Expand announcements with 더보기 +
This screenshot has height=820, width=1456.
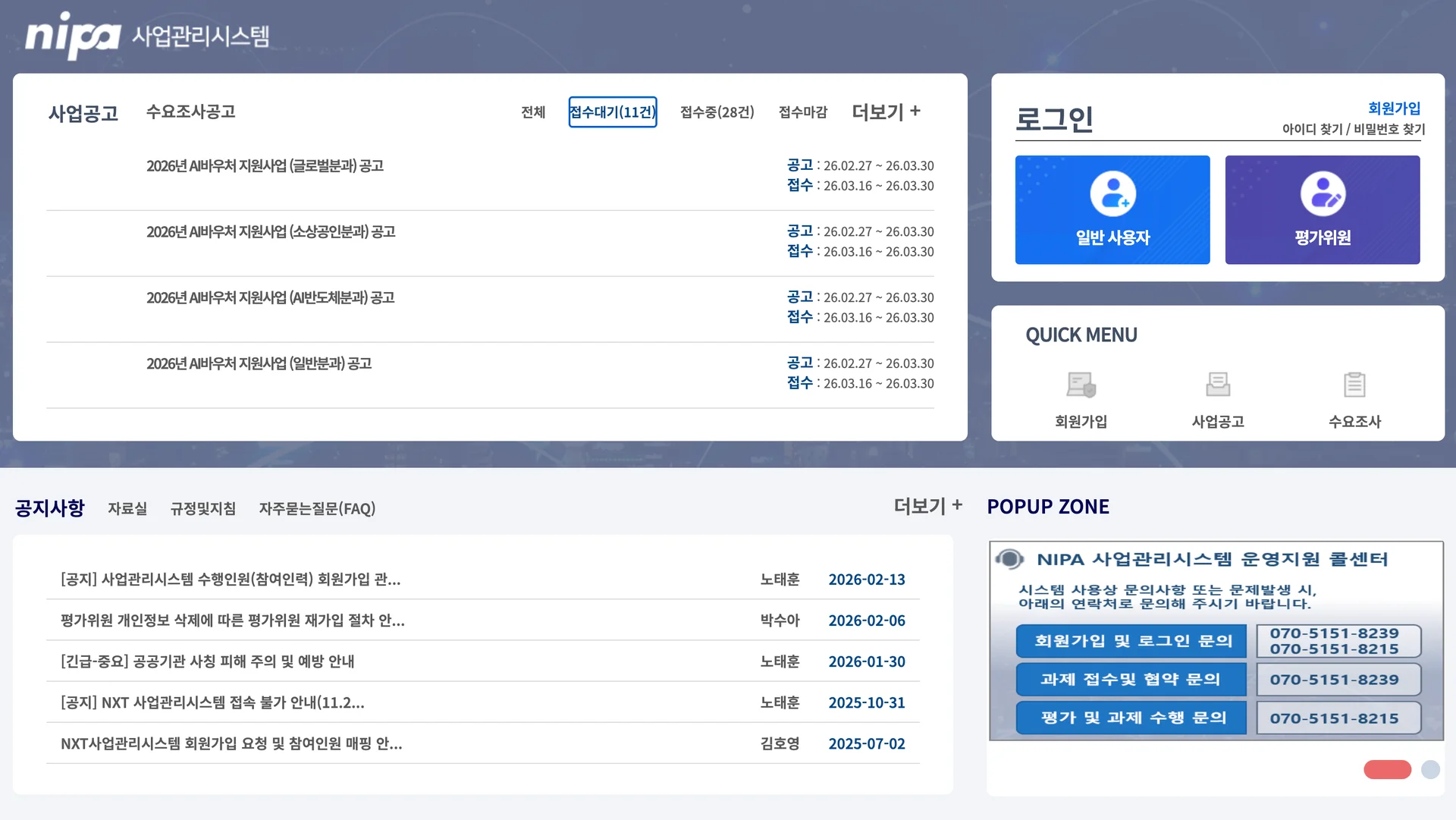(x=885, y=111)
